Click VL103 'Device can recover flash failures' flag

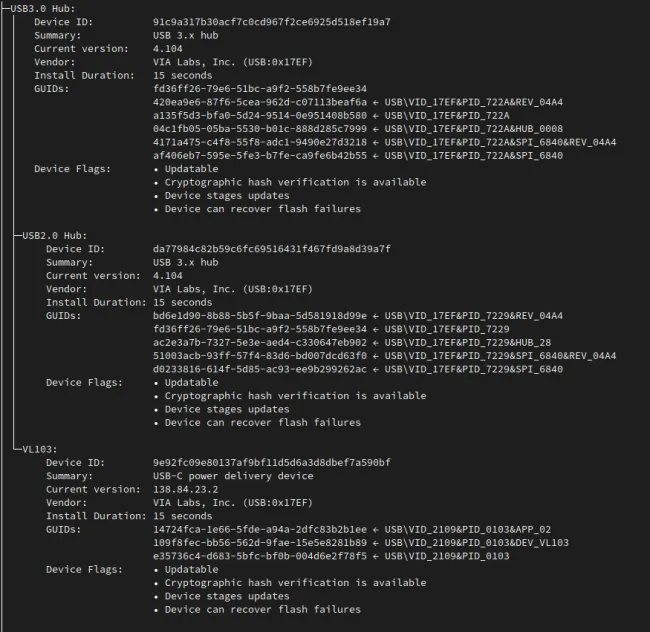262,610
